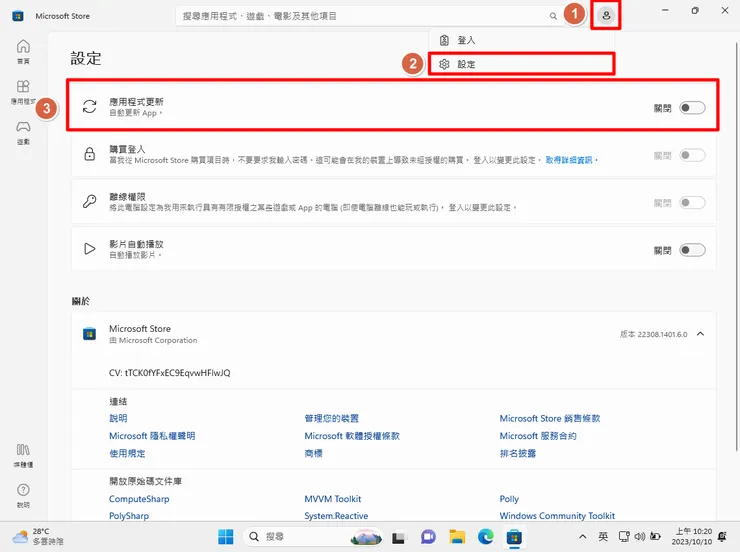Click the input language indicator 英
Viewport: 740px width, 552px height.
tap(603, 536)
